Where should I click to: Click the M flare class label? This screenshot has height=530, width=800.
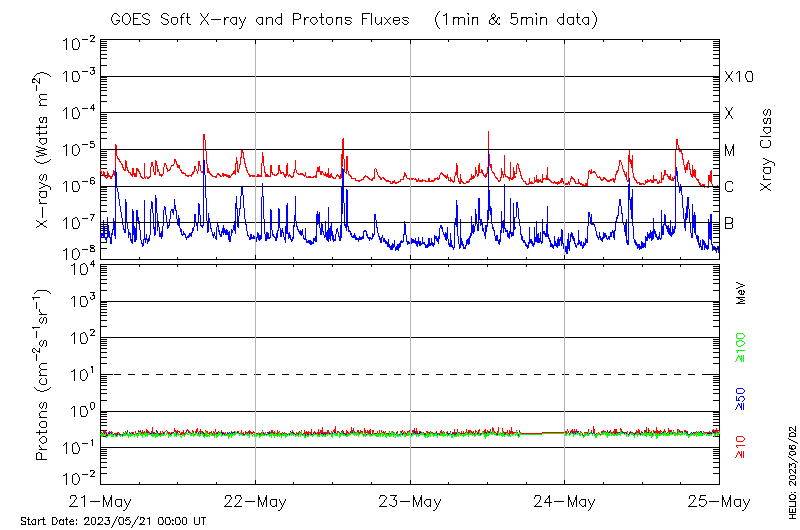point(730,151)
